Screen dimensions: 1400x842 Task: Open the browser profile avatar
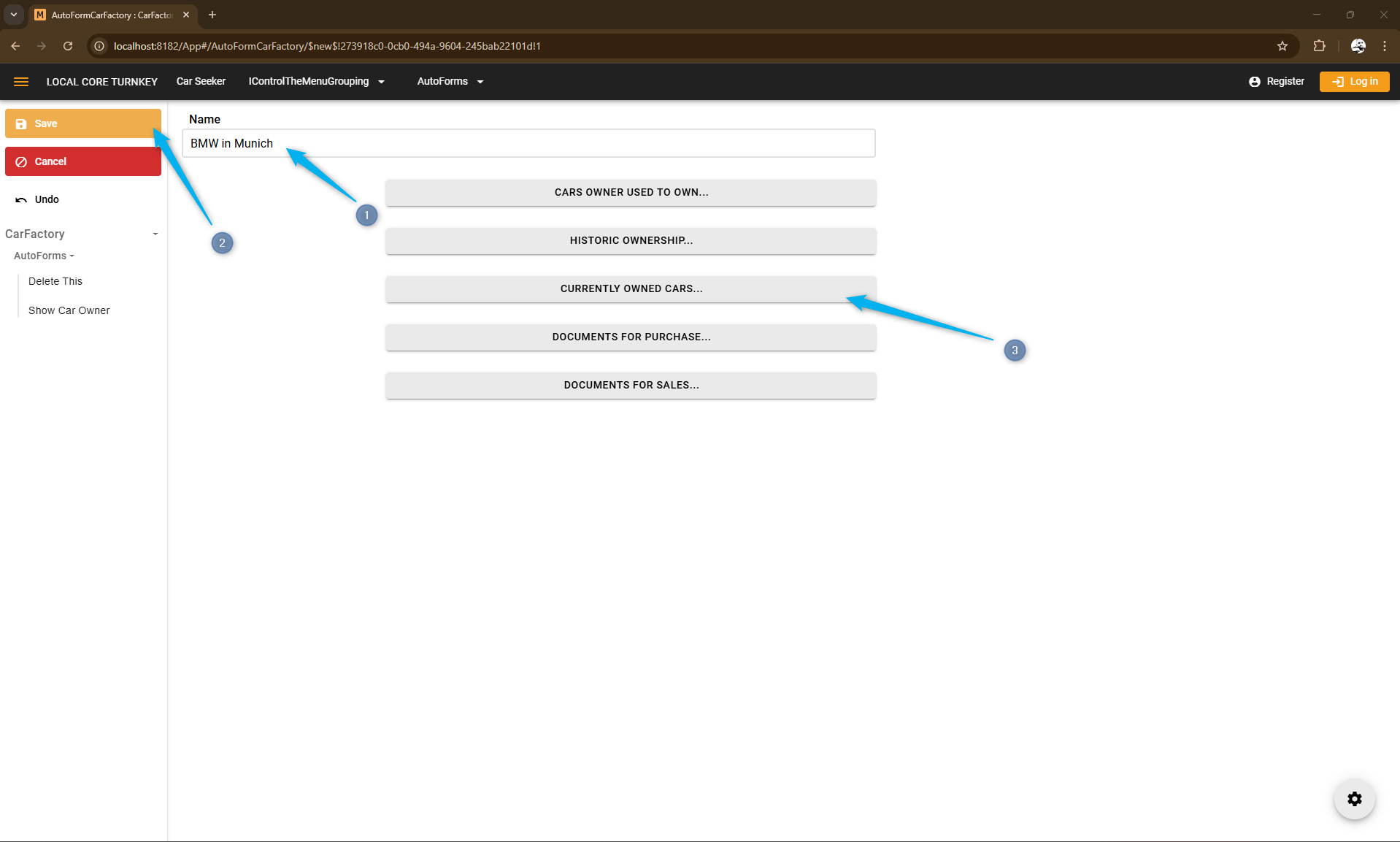[1358, 46]
